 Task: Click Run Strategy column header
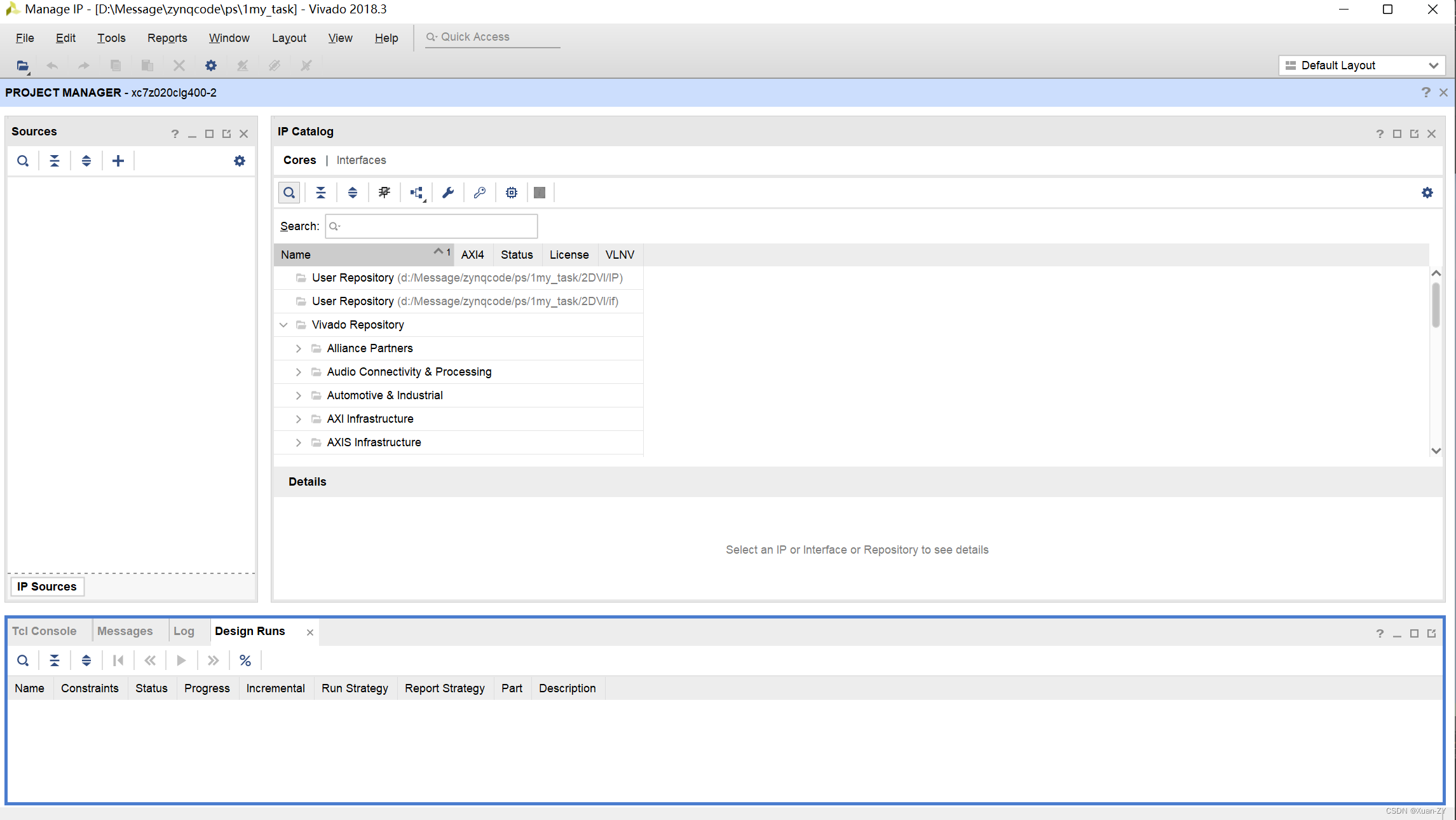[355, 688]
